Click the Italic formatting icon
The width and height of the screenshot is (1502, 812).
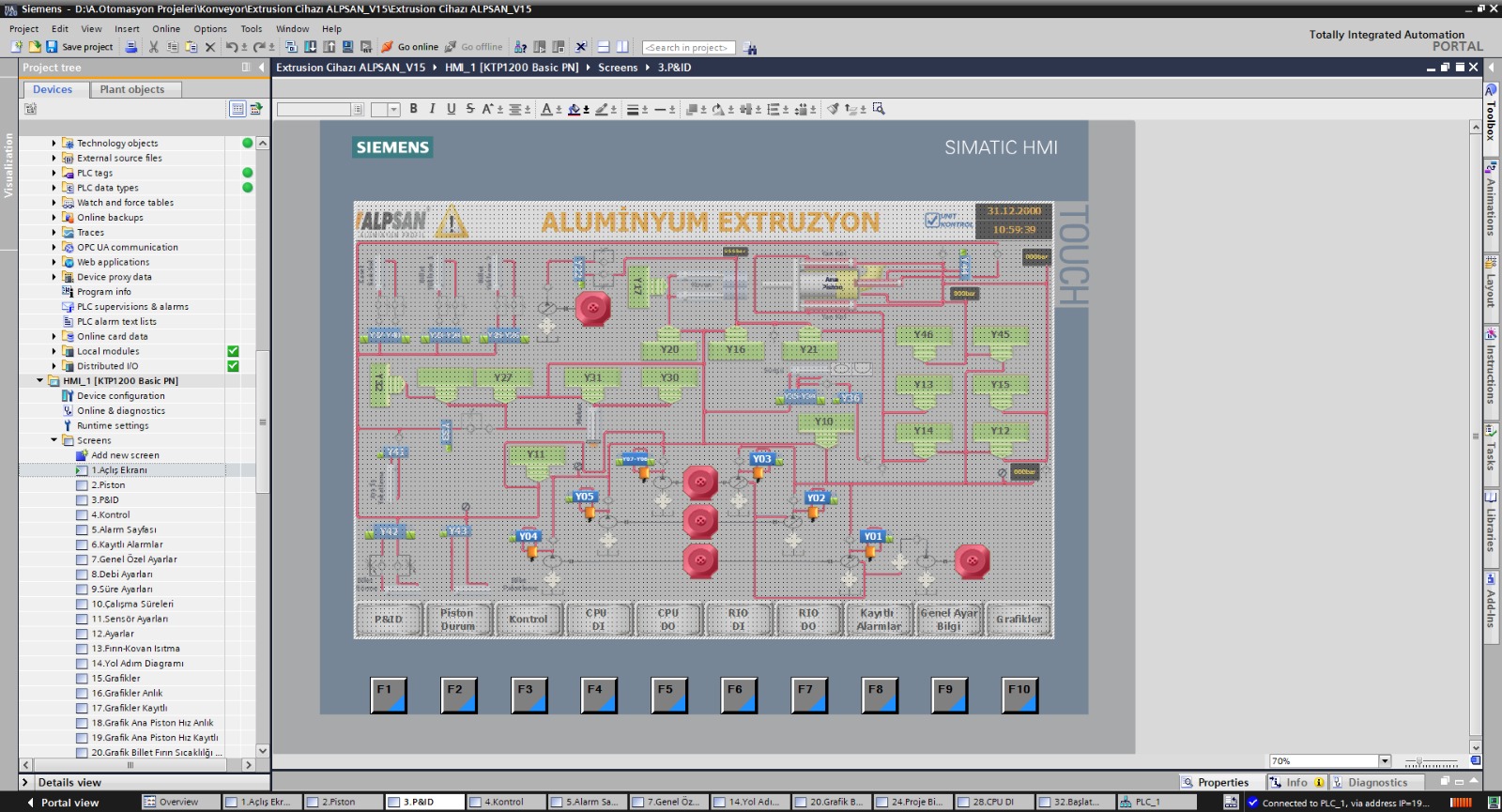432,109
